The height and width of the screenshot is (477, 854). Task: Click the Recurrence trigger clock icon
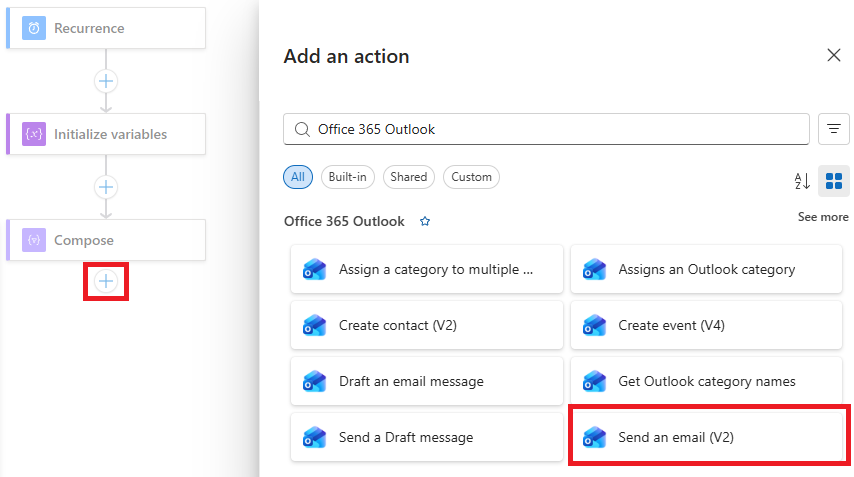coord(34,28)
